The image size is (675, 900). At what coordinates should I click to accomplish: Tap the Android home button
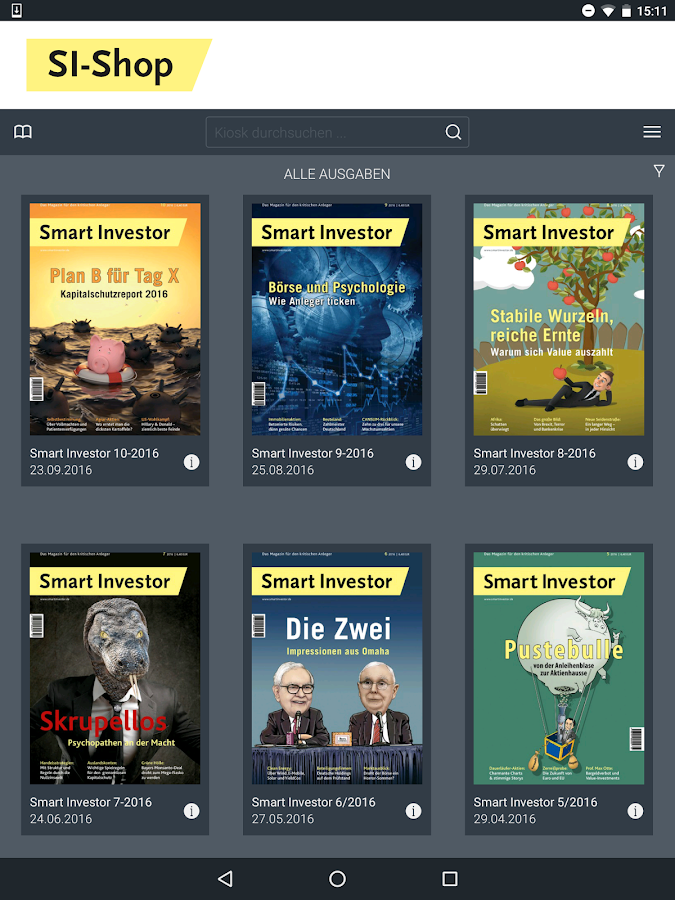(338, 879)
